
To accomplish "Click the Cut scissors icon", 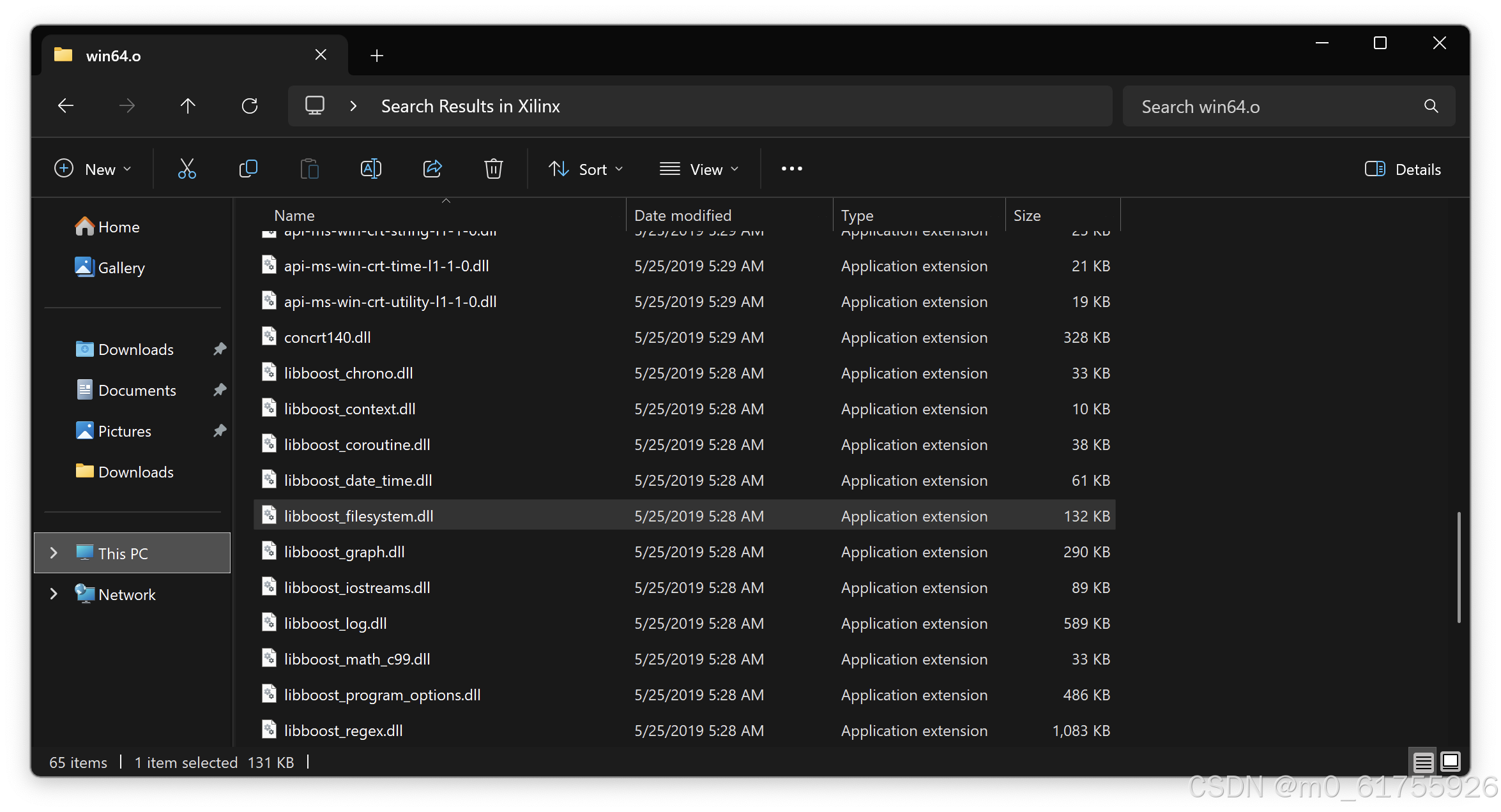I will 187,169.
